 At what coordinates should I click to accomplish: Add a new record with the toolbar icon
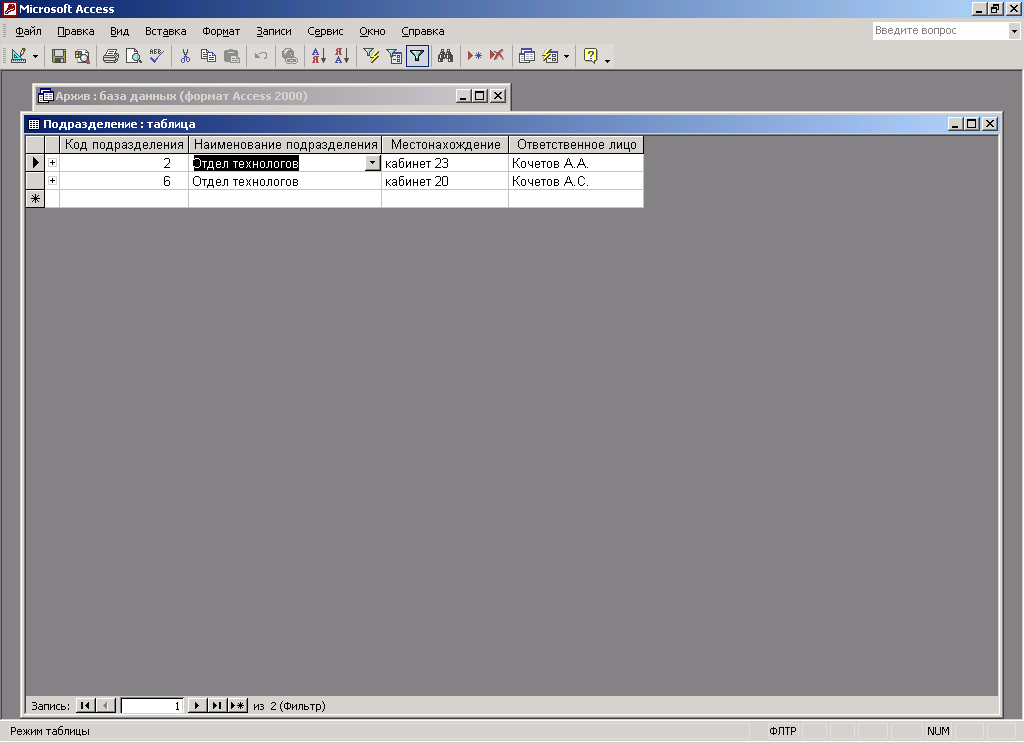[474, 56]
